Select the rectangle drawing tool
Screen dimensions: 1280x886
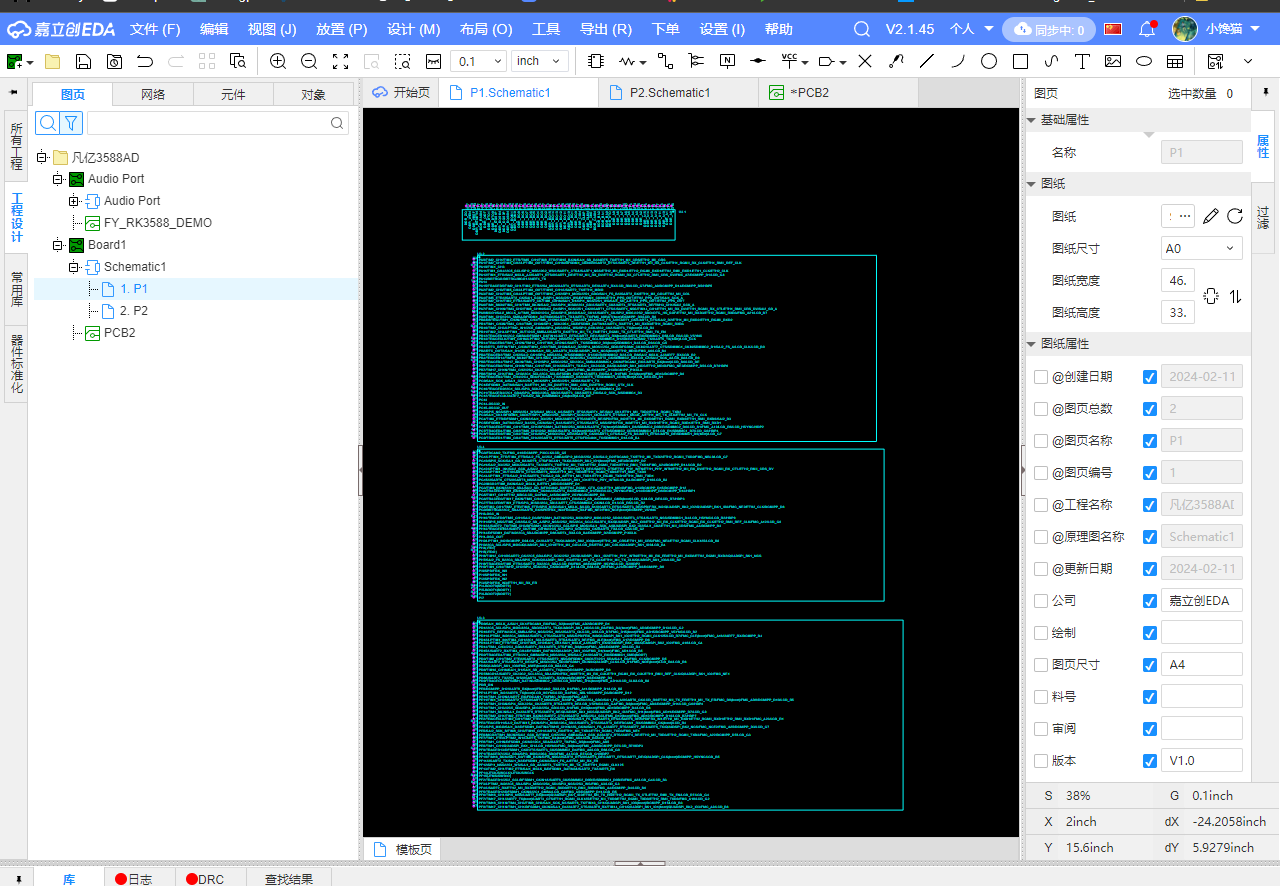coord(1020,61)
